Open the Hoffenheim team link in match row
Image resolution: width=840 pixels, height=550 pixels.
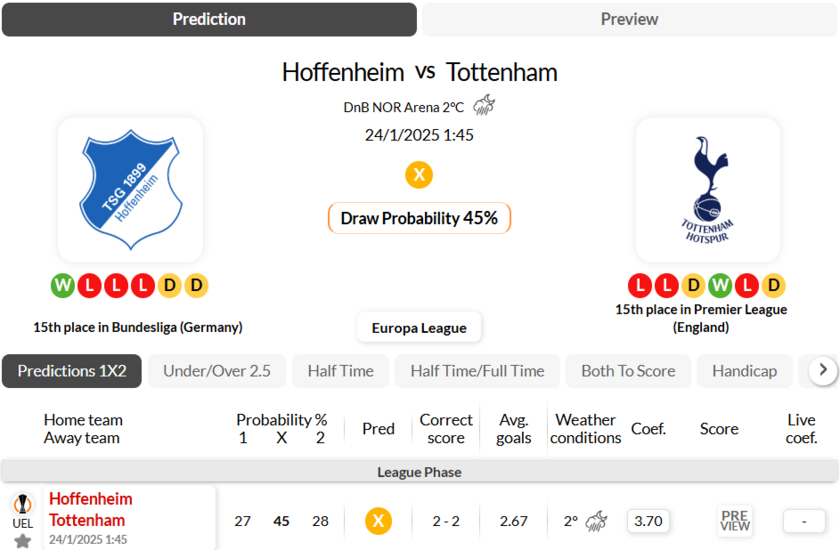[x=91, y=499]
